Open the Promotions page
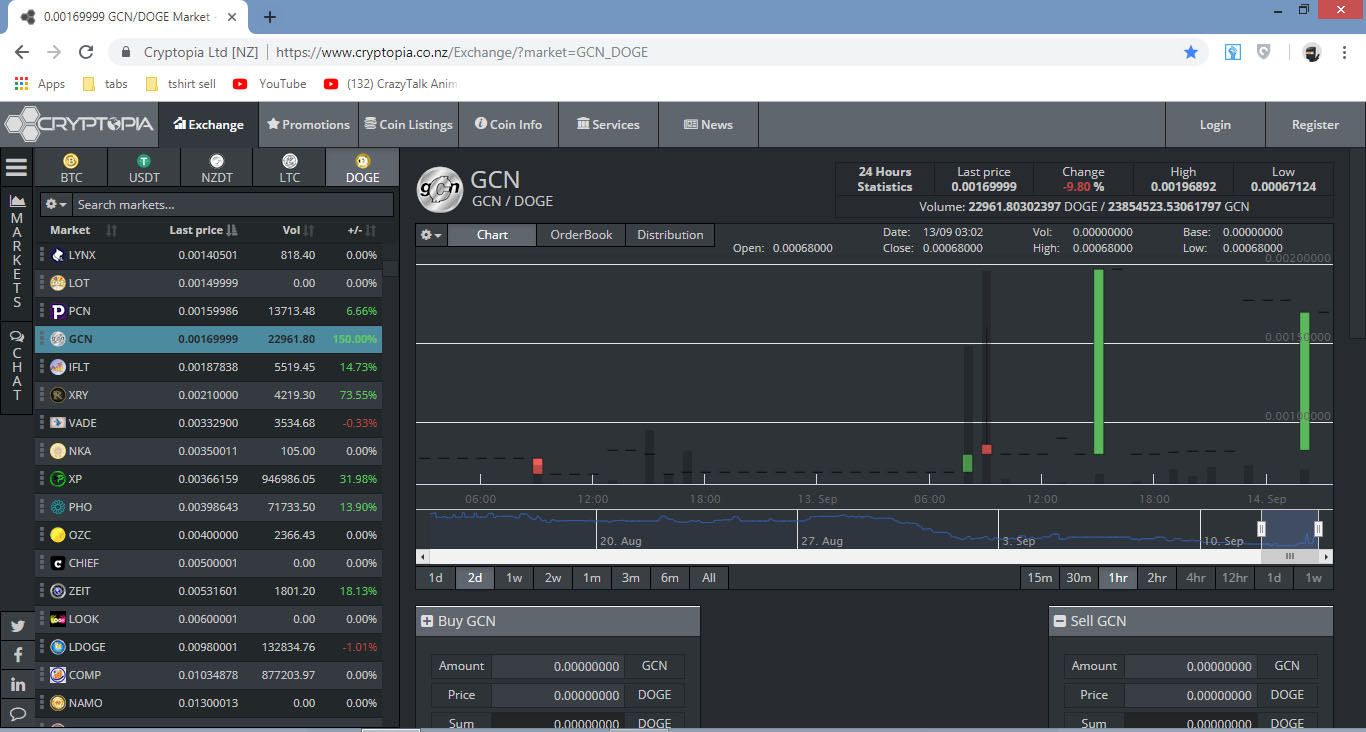Screen dimensions: 1366x732 308,125
